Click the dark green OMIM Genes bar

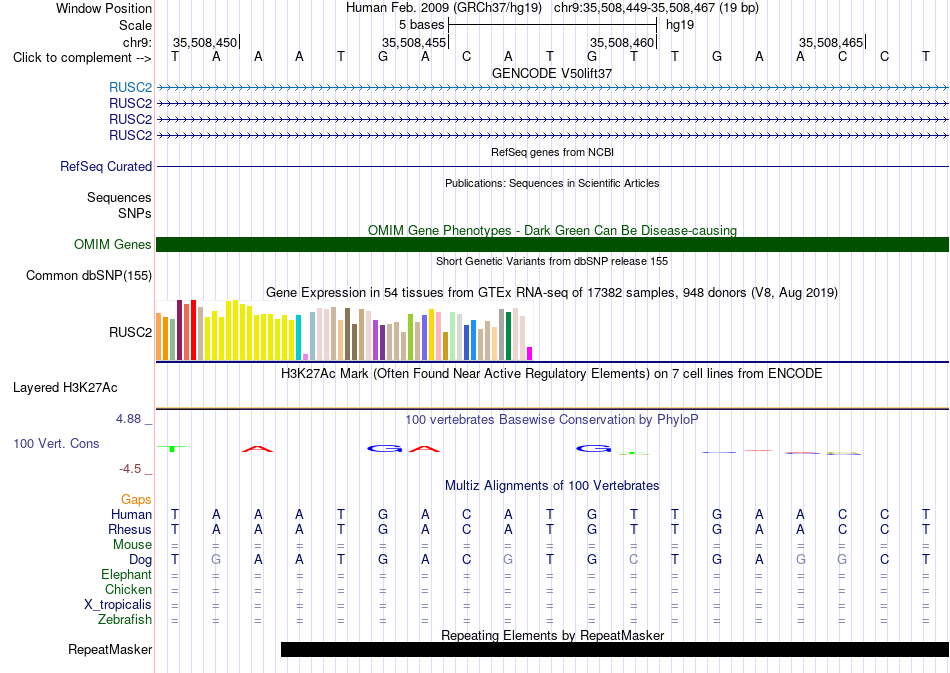click(552, 244)
